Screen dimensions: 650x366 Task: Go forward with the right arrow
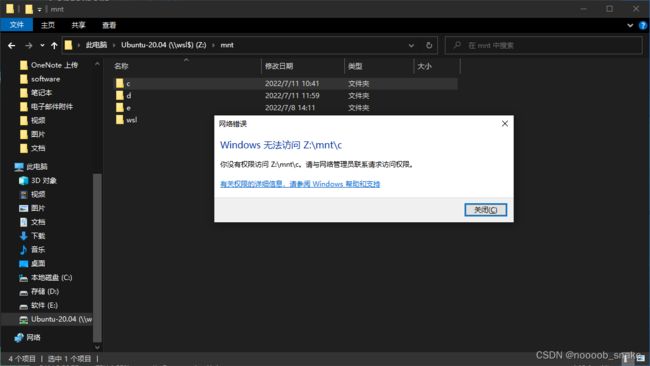[x=29, y=45]
